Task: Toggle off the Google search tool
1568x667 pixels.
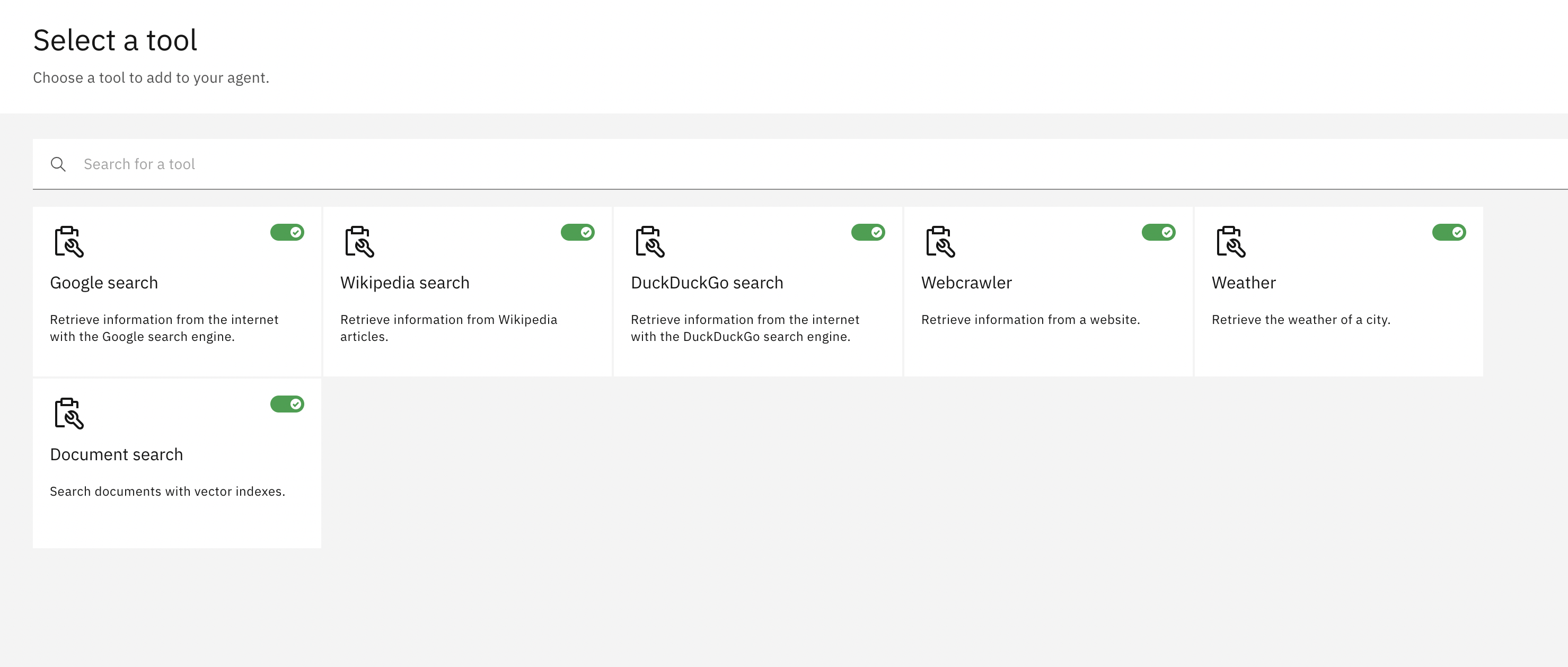Action: tap(287, 232)
